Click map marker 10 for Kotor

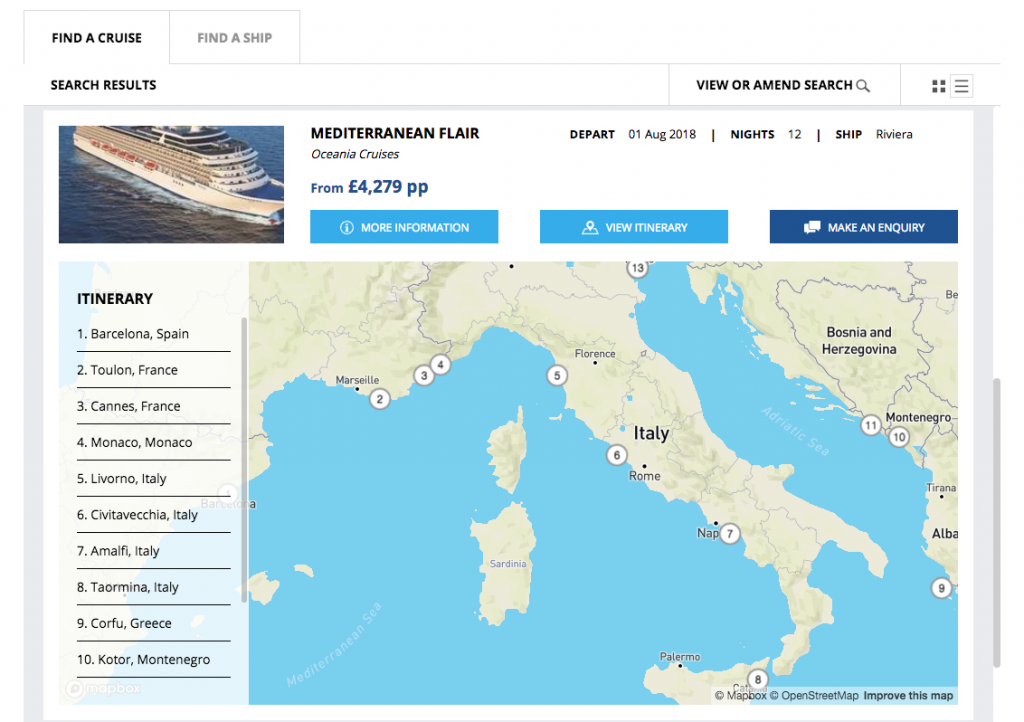tap(899, 437)
